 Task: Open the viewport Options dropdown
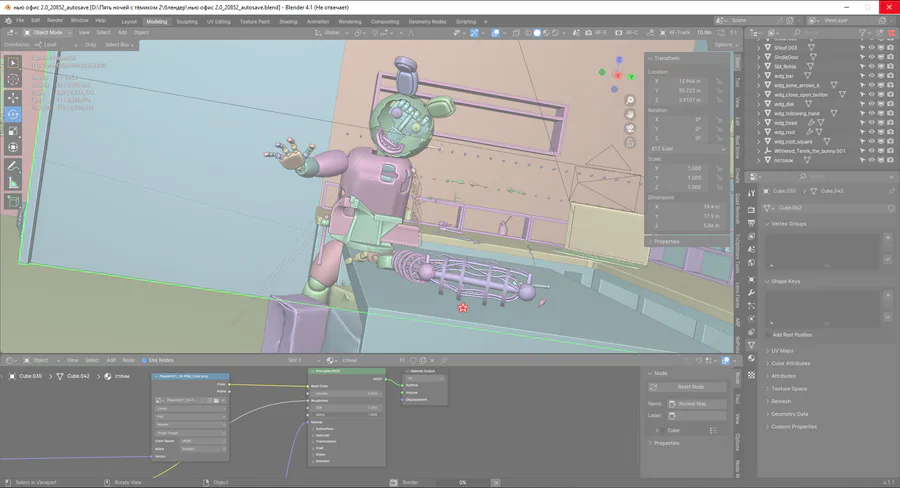[x=726, y=45]
